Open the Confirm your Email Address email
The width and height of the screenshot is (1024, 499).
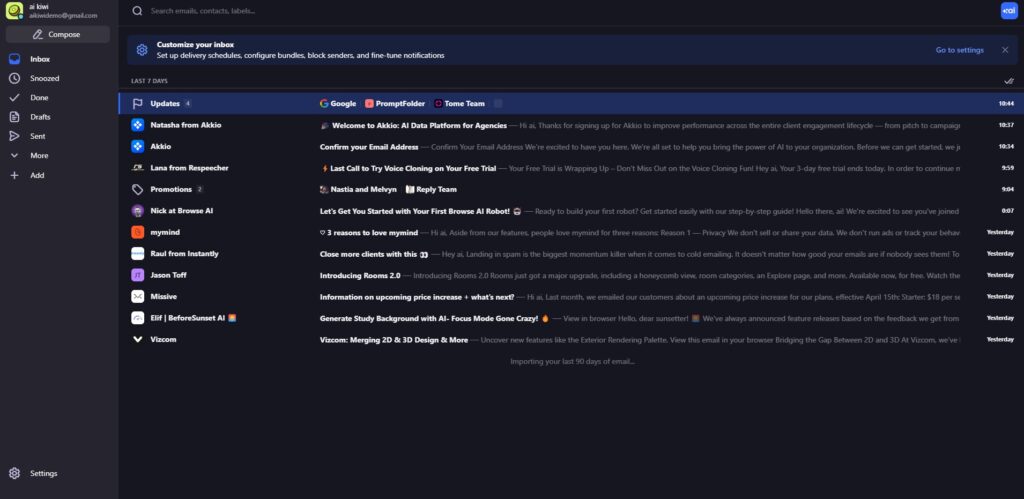coord(571,146)
